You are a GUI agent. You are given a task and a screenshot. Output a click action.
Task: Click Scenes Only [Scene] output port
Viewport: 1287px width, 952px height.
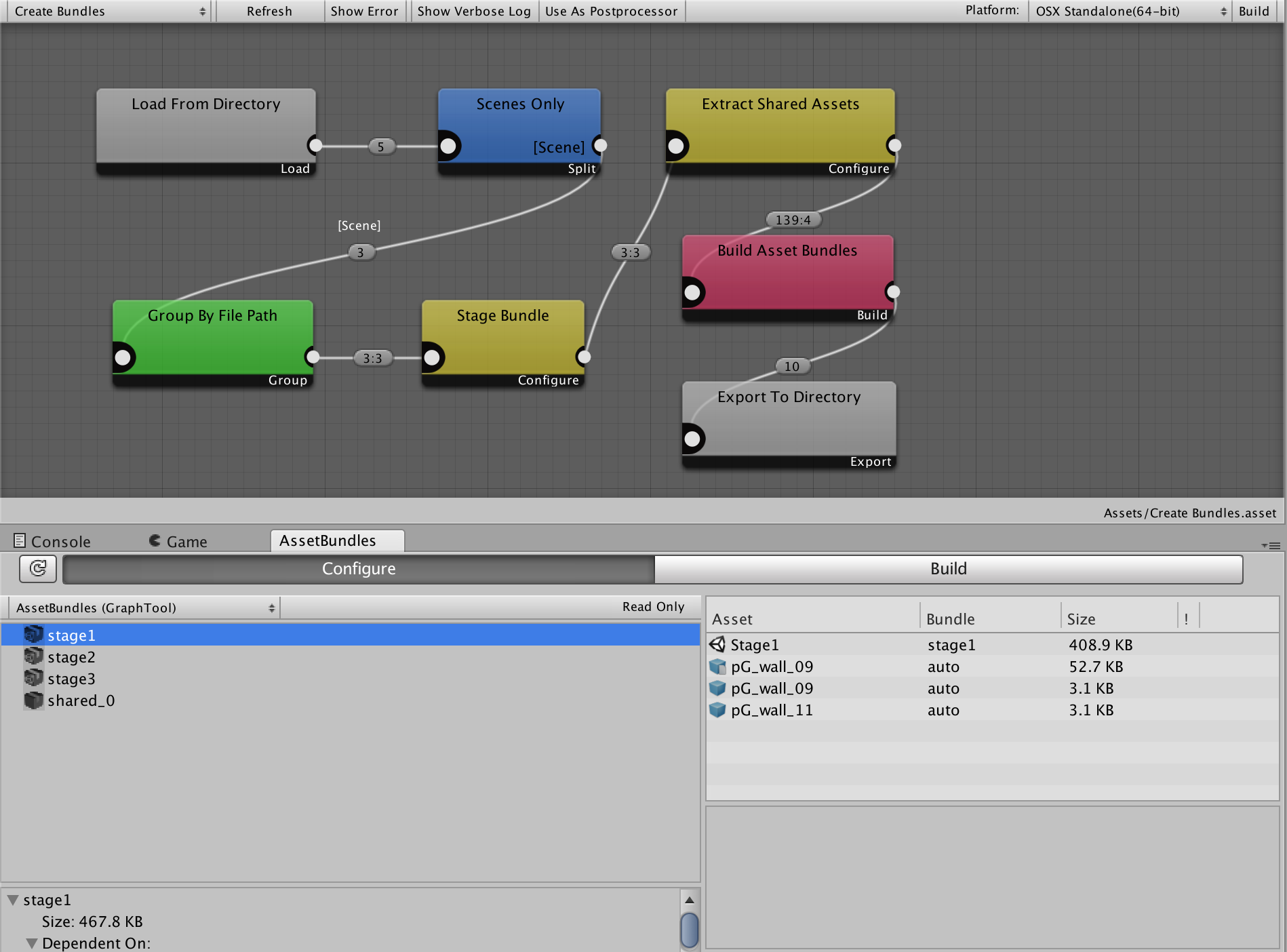click(x=600, y=145)
